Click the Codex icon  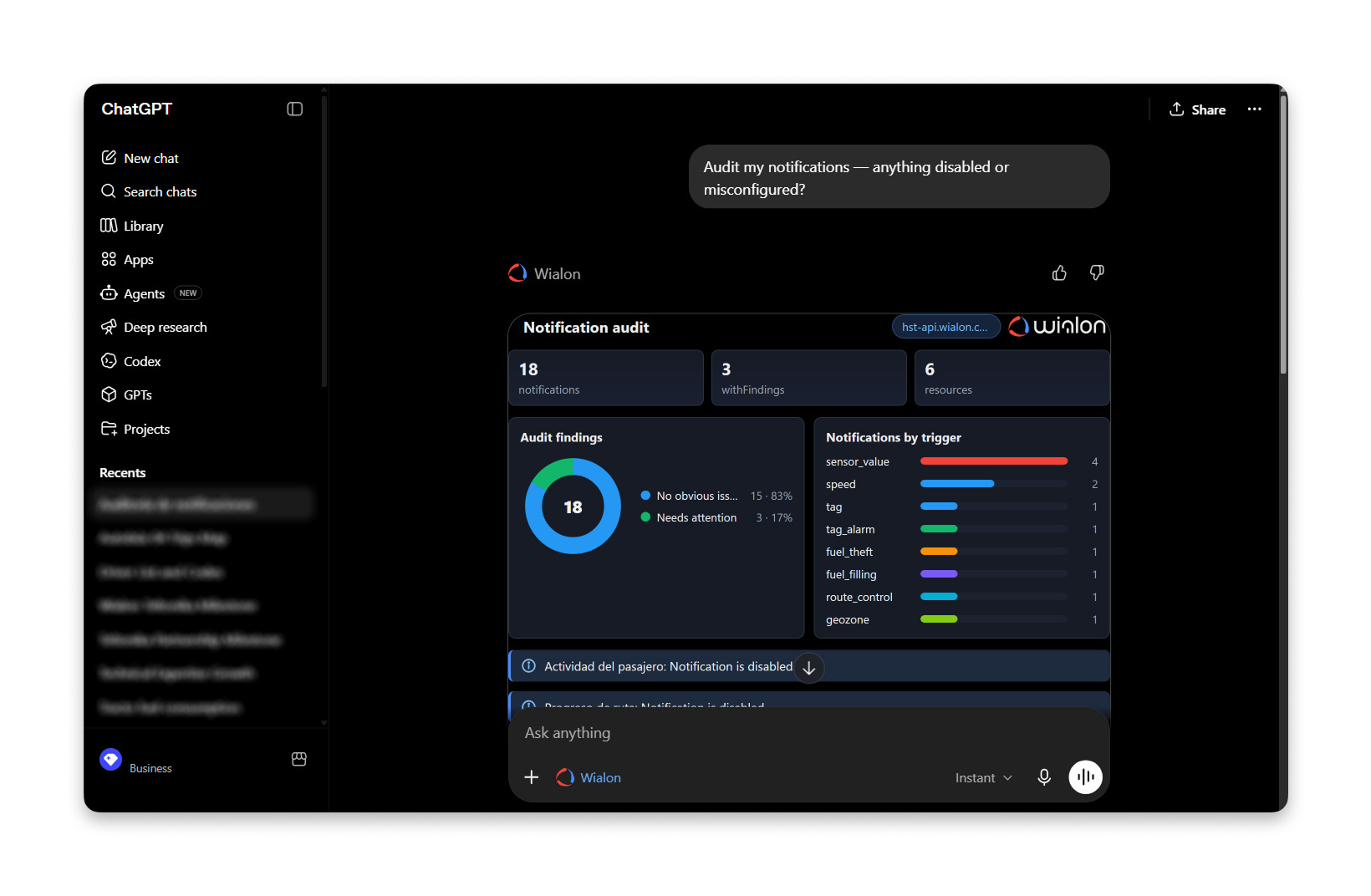click(x=109, y=360)
